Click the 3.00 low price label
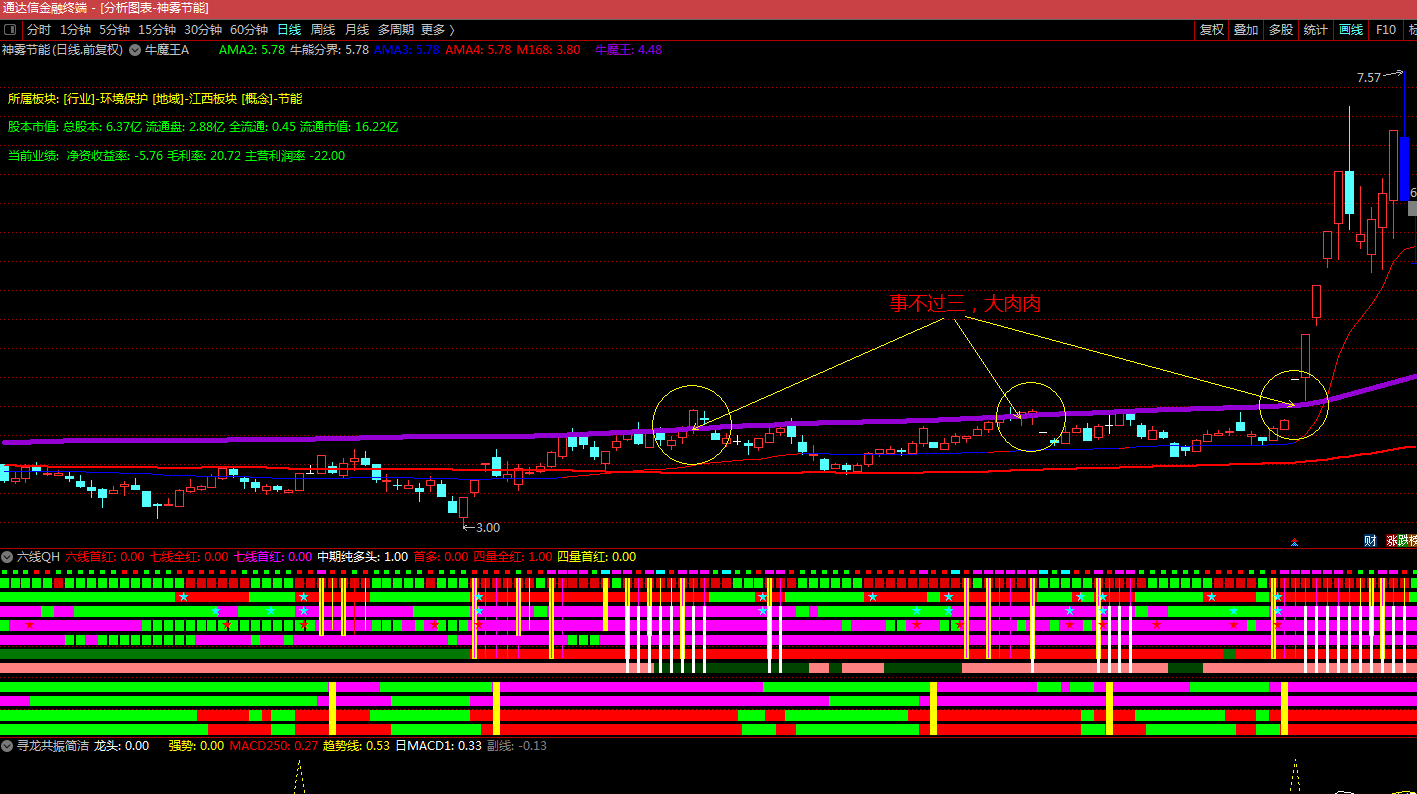 tap(487, 527)
